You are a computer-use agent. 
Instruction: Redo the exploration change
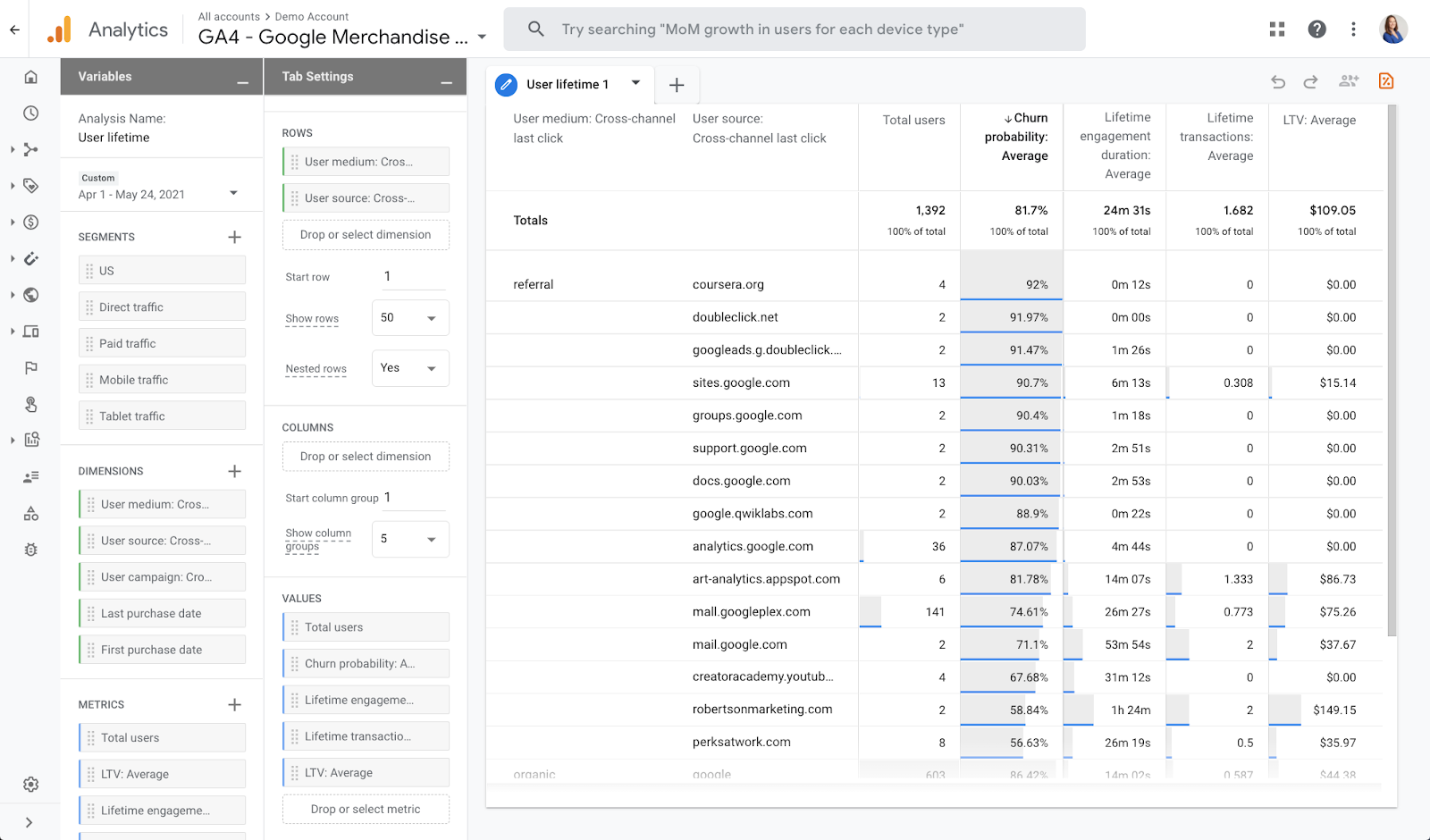point(1310,82)
